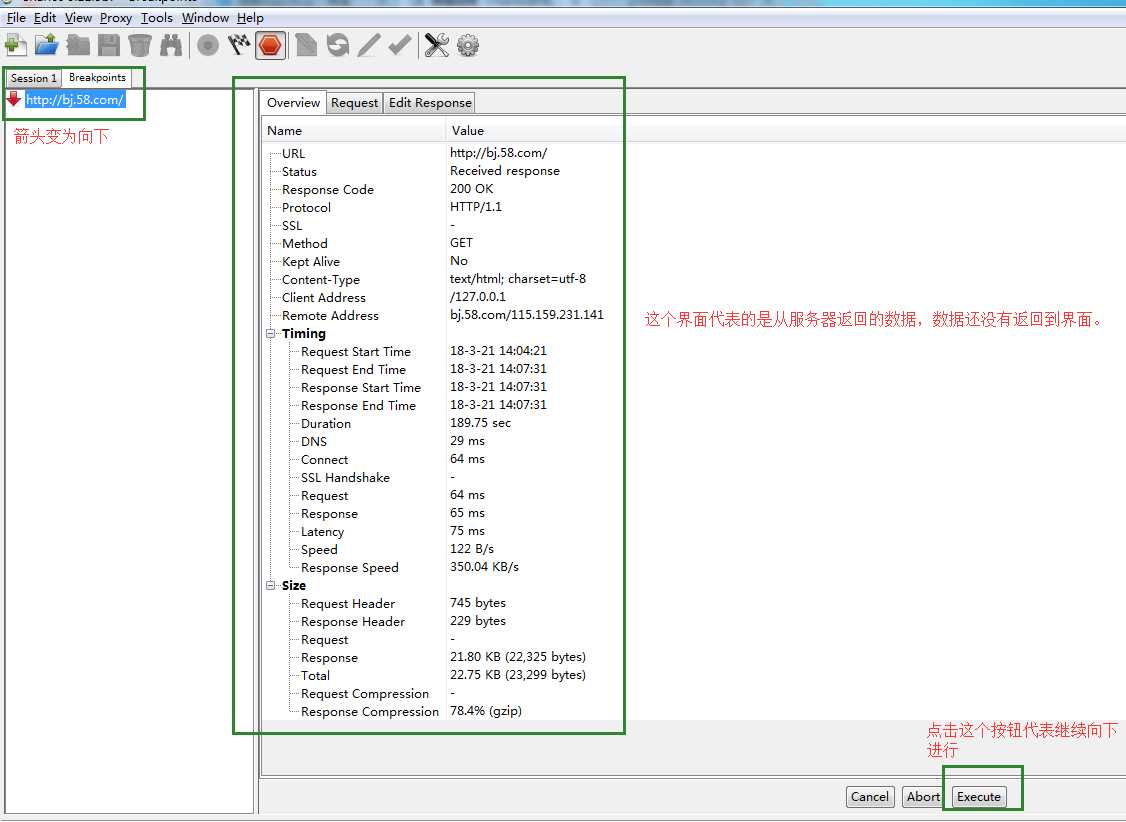Click the round record button in the toolbar
Viewport: 1126px width, 822px height.
[208, 45]
